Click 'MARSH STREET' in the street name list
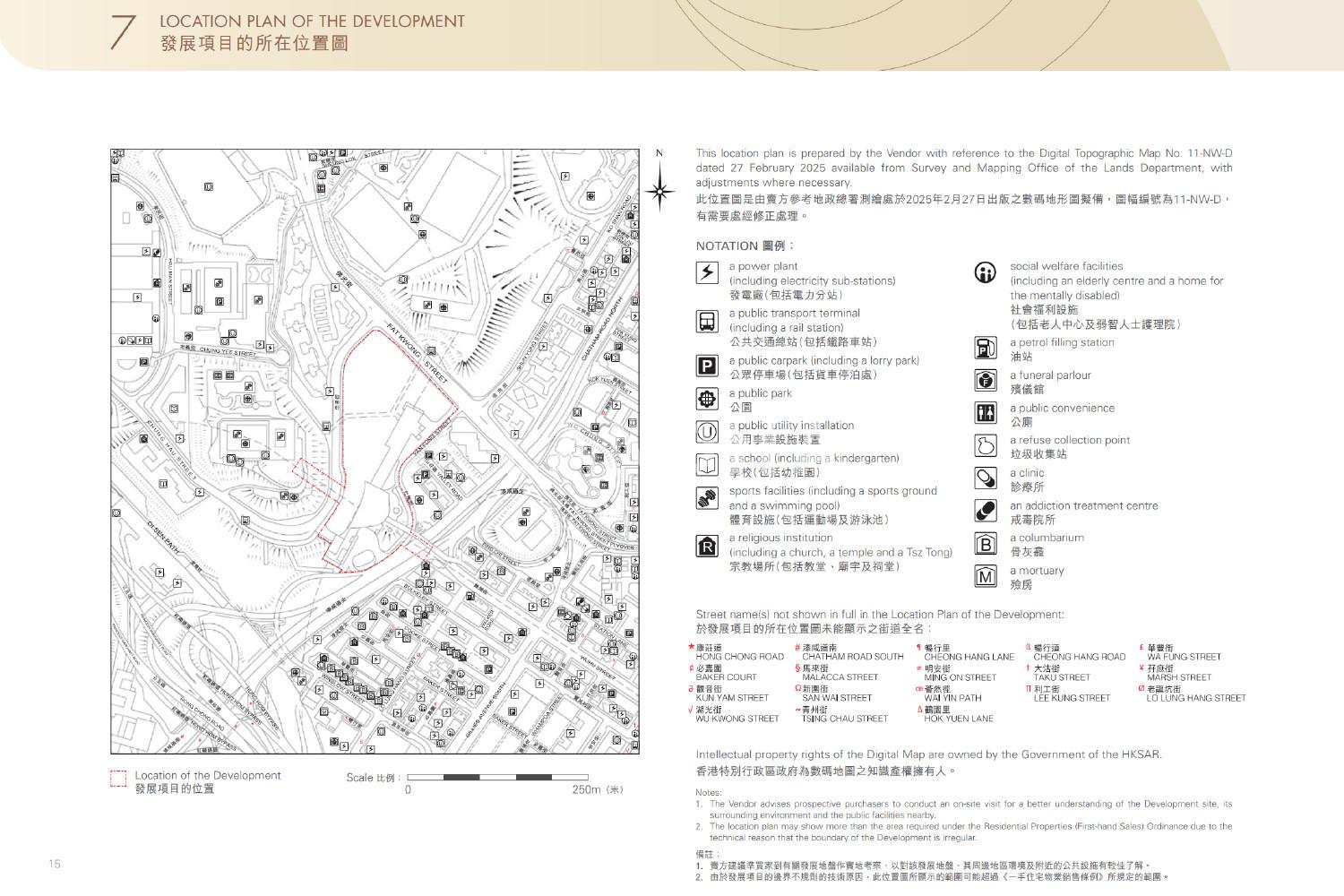Screen dimensions: 1344x896 1179,677
